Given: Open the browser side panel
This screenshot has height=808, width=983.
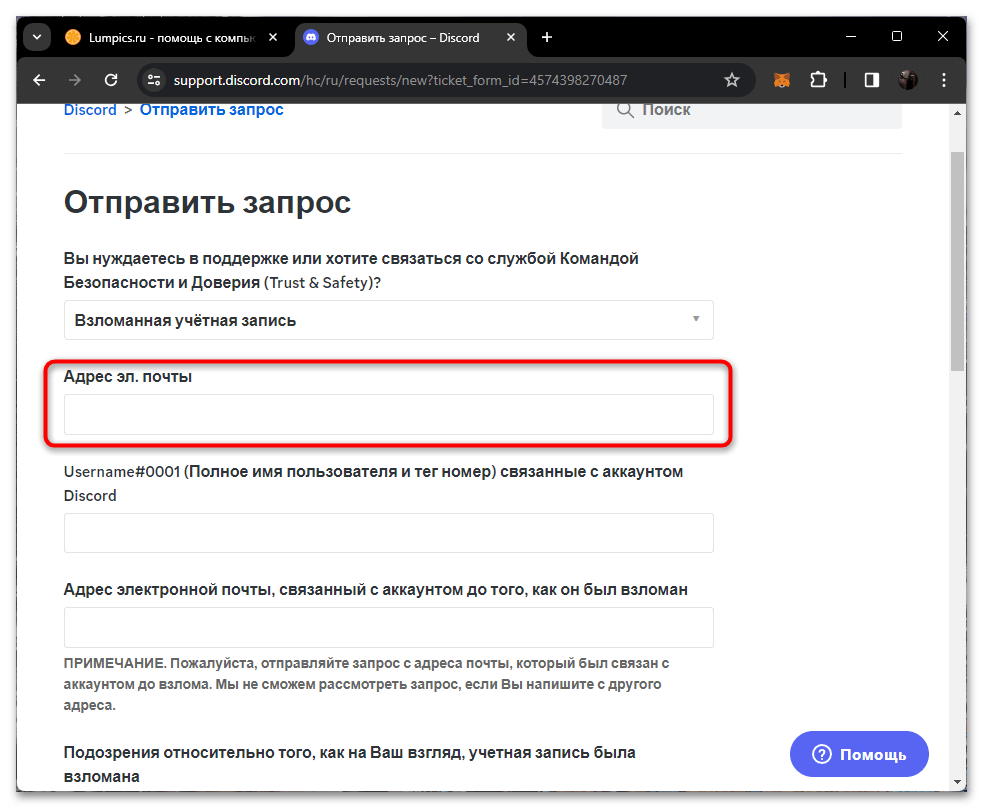Looking at the screenshot, I should 870,79.
